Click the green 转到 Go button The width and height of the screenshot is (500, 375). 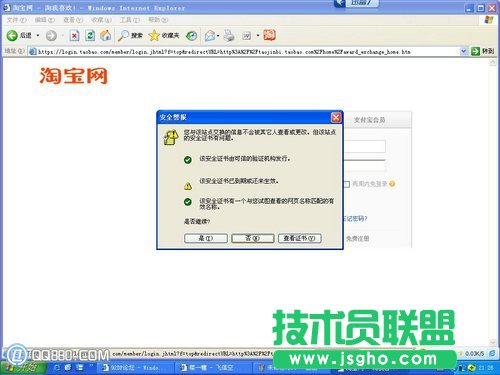click(x=482, y=51)
